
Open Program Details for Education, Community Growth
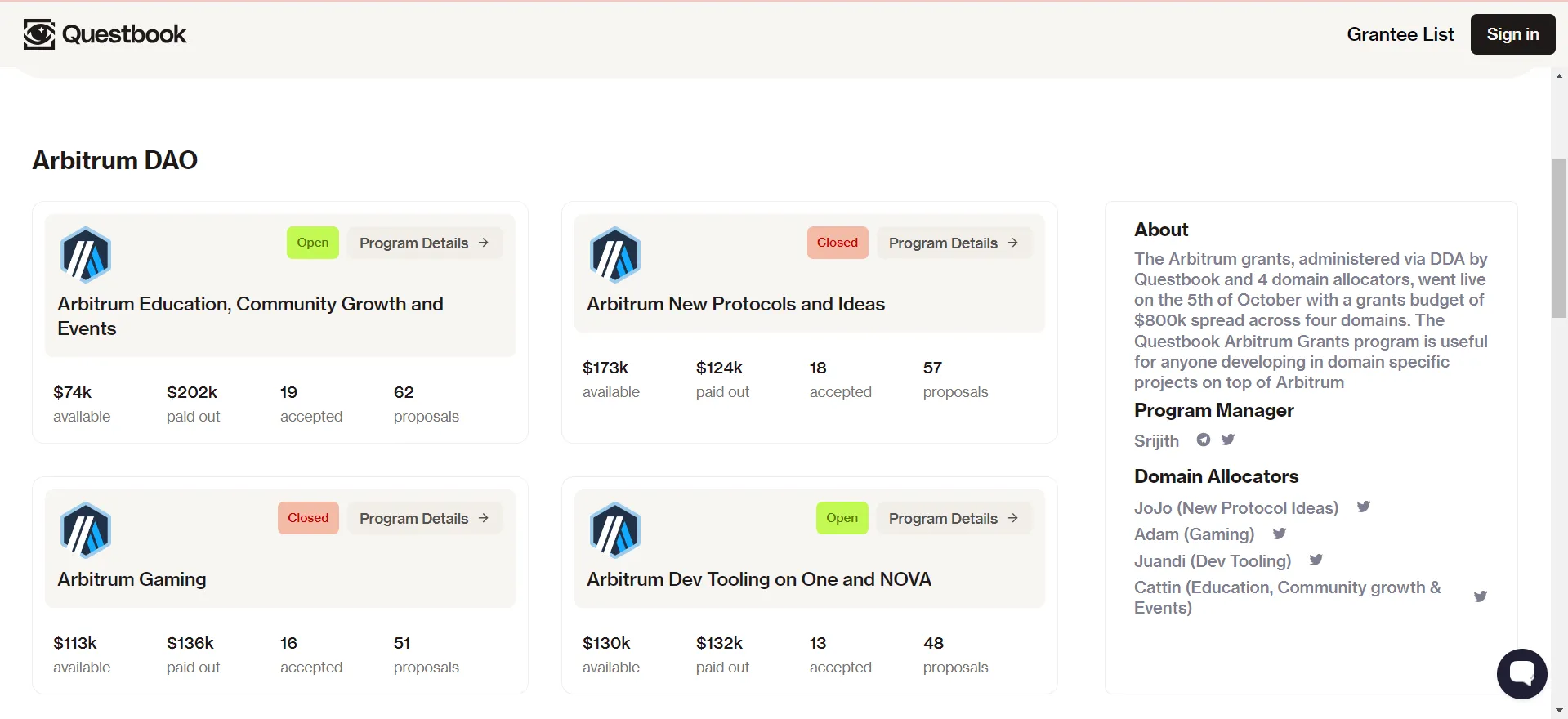[425, 243]
